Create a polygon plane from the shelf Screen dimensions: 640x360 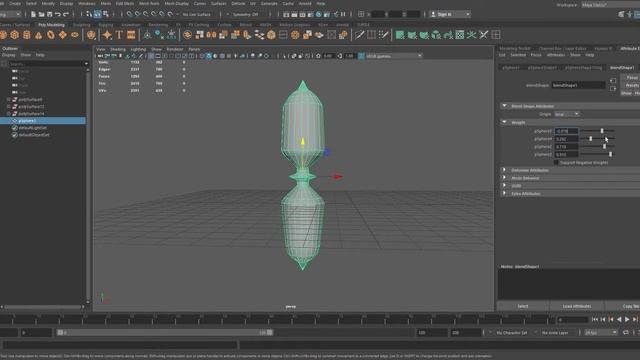point(62,35)
